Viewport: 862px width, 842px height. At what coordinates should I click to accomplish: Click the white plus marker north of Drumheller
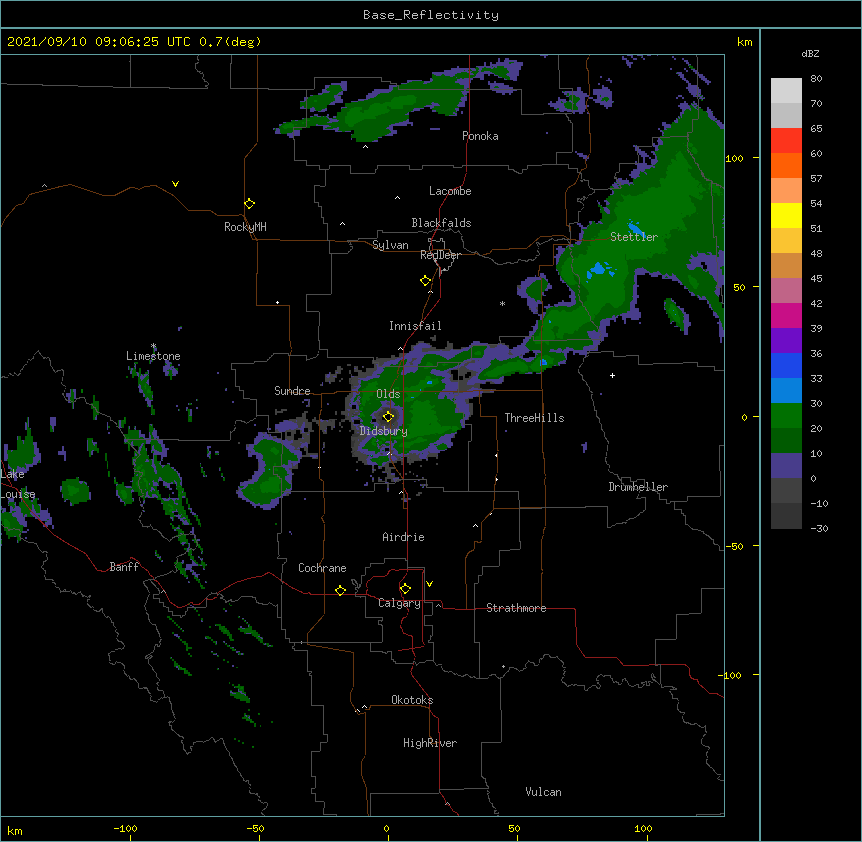pos(612,375)
